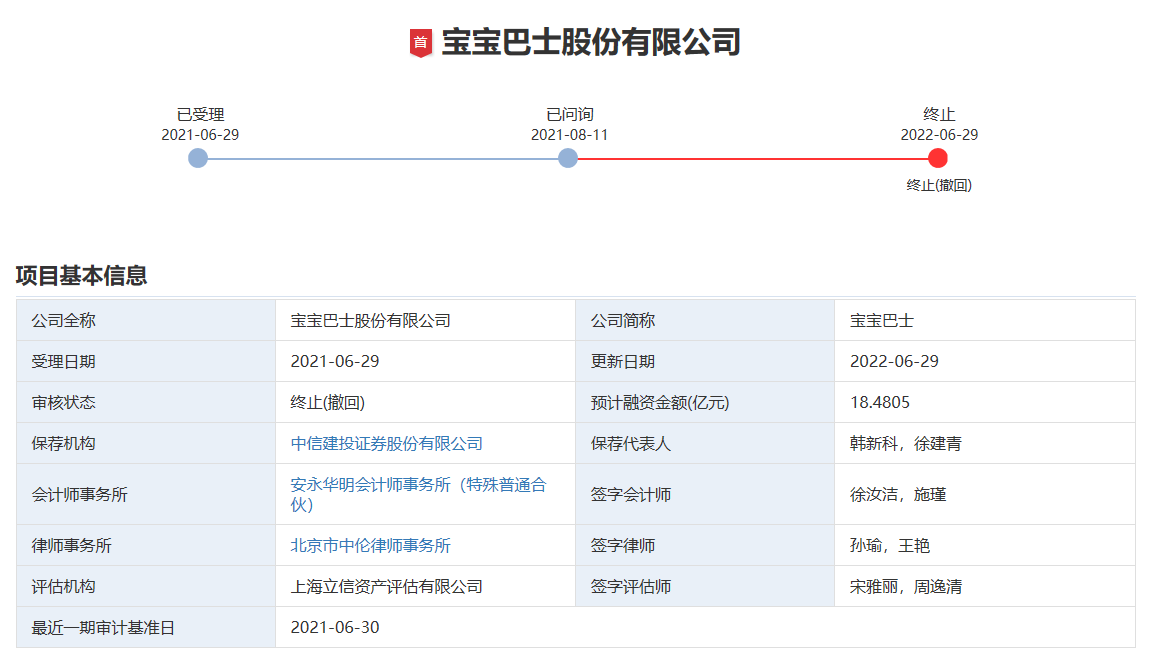Select the 已问询 timeline node
This screenshot has width=1153, height=667.
pyautogui.click(x=568, y=158)
